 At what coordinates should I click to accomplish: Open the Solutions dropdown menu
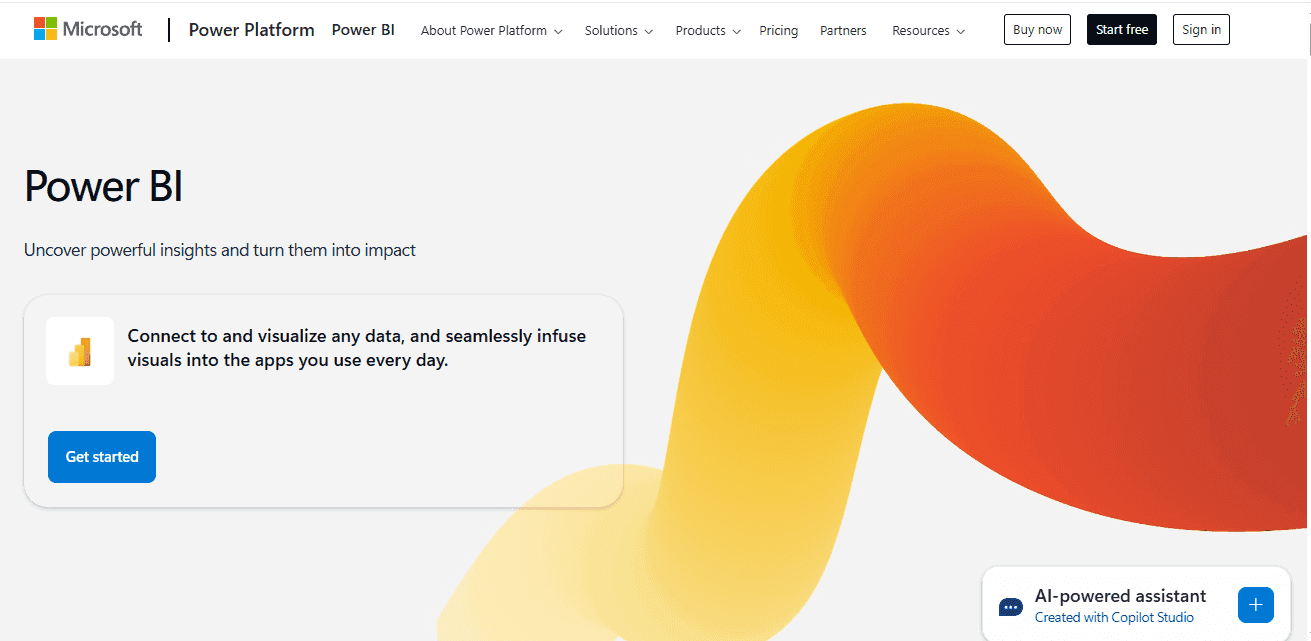618,30
